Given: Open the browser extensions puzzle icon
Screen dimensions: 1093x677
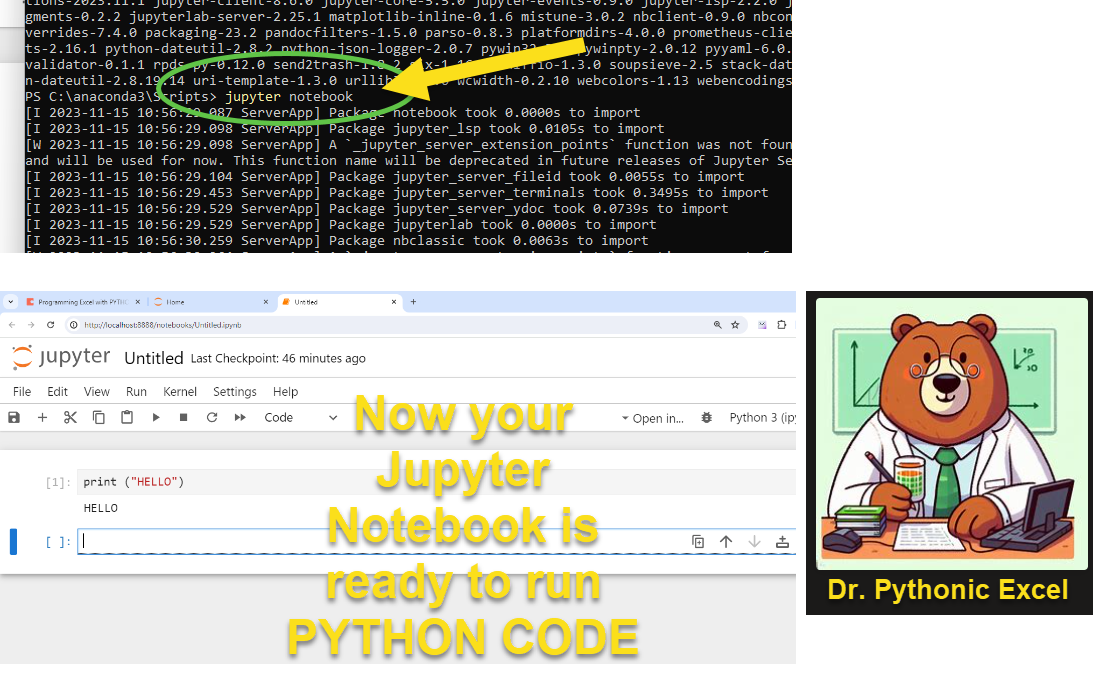Looking at the screenshot, I should tap(781, 325).
